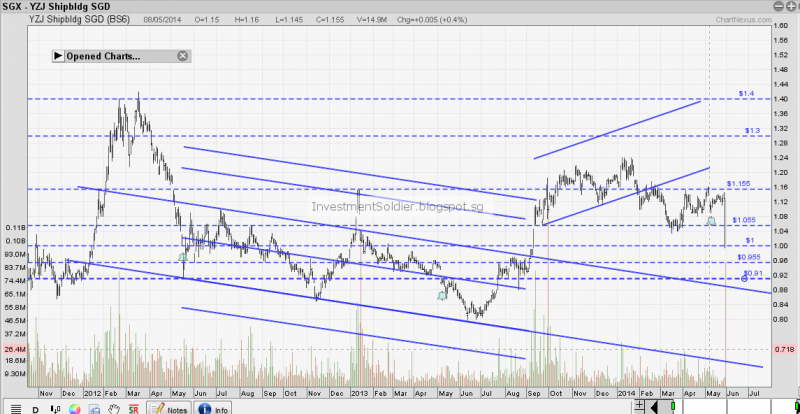Click the Opened Charts label
Image resolution: width=800 pixels, height=414 pixels.
pyautogui.click(x=103, y=56)
